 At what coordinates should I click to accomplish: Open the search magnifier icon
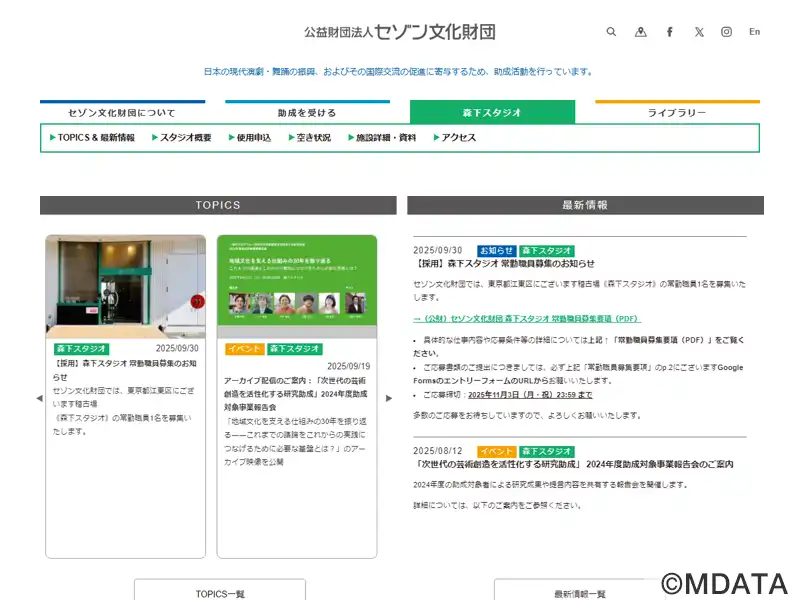(x=611, y=32)
